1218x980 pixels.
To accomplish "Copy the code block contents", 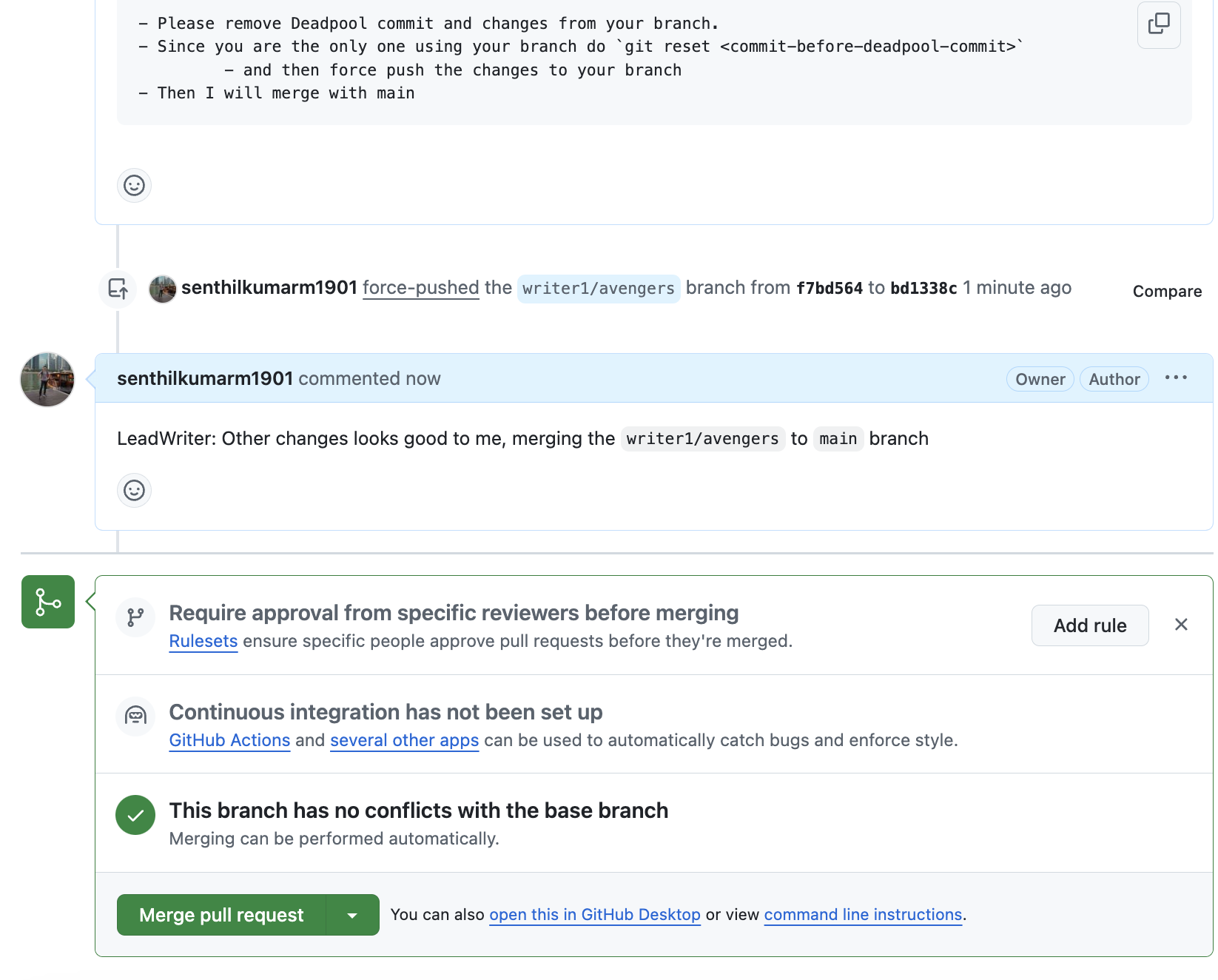I will 1158,24.
